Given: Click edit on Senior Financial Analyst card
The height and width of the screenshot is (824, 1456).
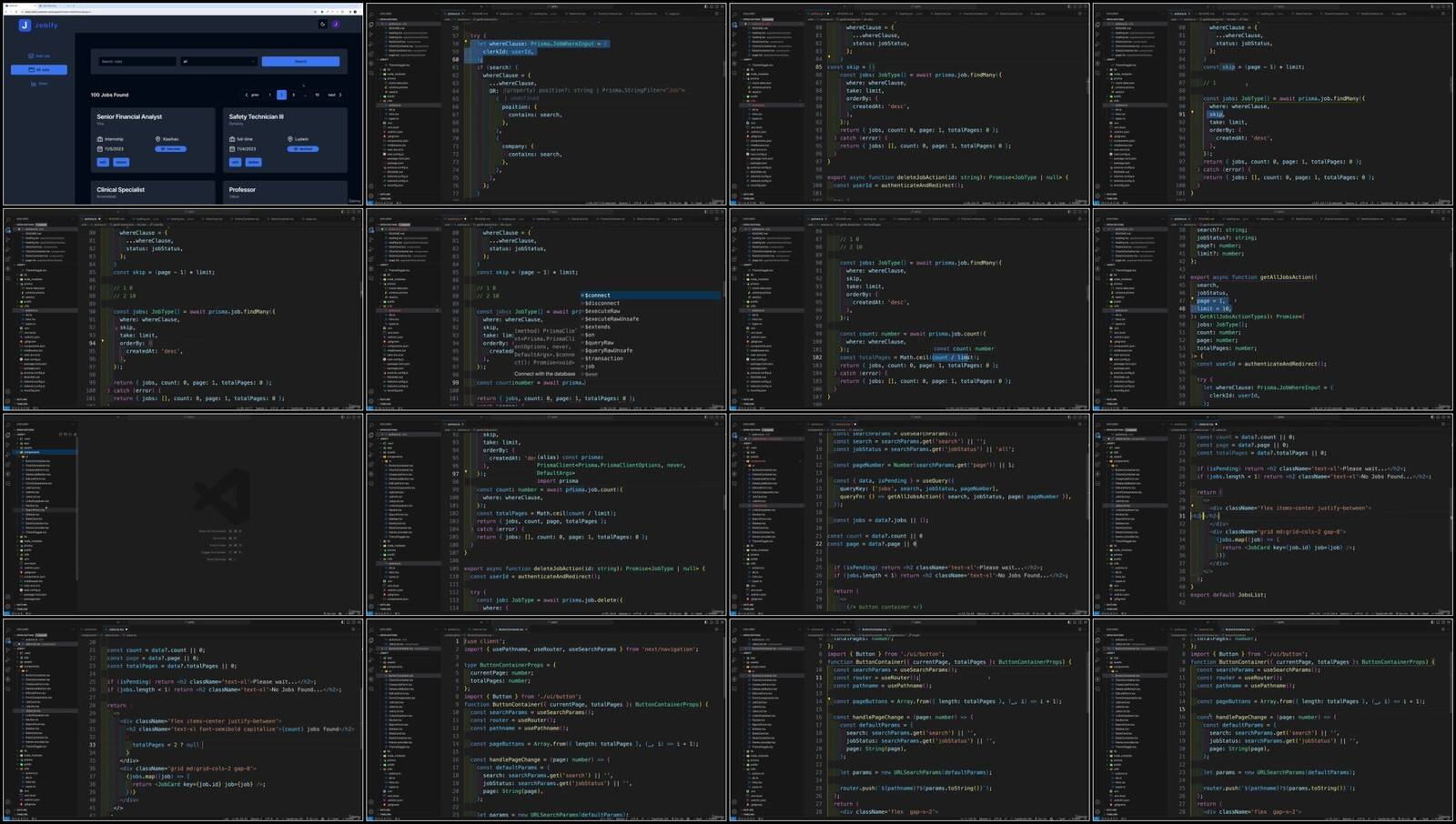Looking at the screenshot, I should pyautogui.click(x=103, y=162).
